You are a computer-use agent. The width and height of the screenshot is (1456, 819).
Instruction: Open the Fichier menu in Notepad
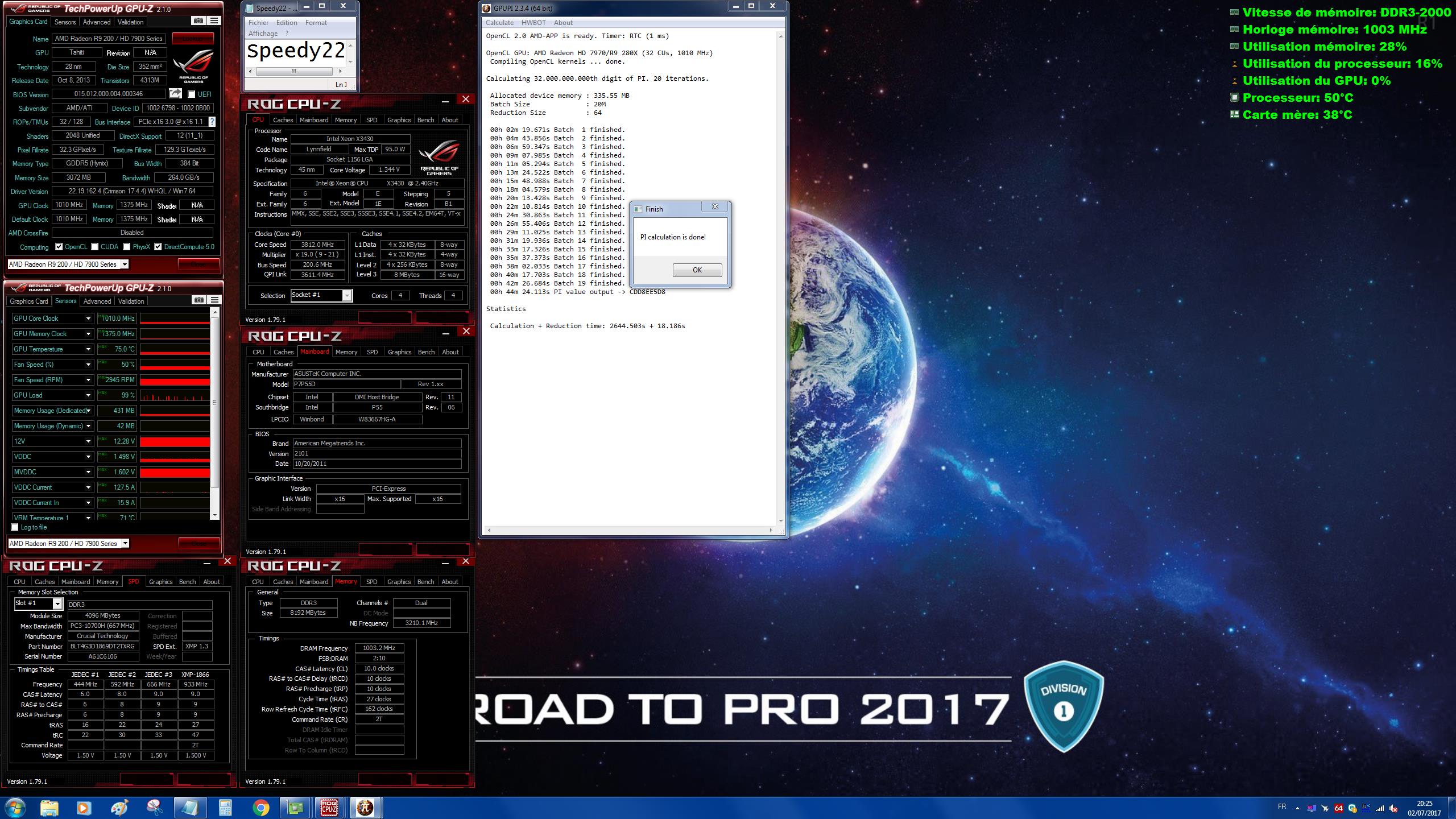(258, 23)
